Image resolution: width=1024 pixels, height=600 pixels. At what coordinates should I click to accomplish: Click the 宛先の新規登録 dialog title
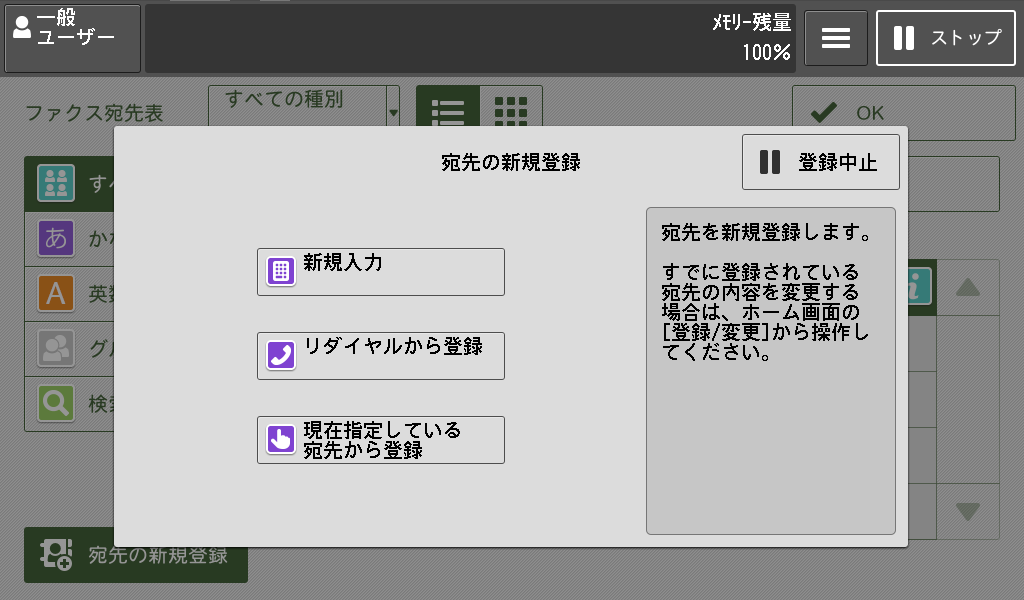511,162
